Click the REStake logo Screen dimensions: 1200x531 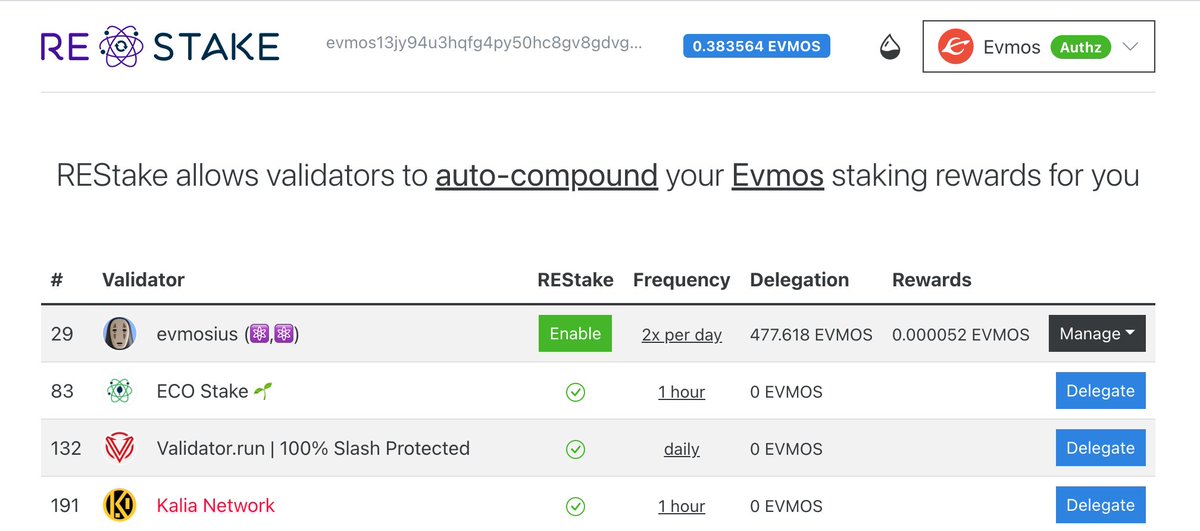pyautogui.click(x=160, y=46)
